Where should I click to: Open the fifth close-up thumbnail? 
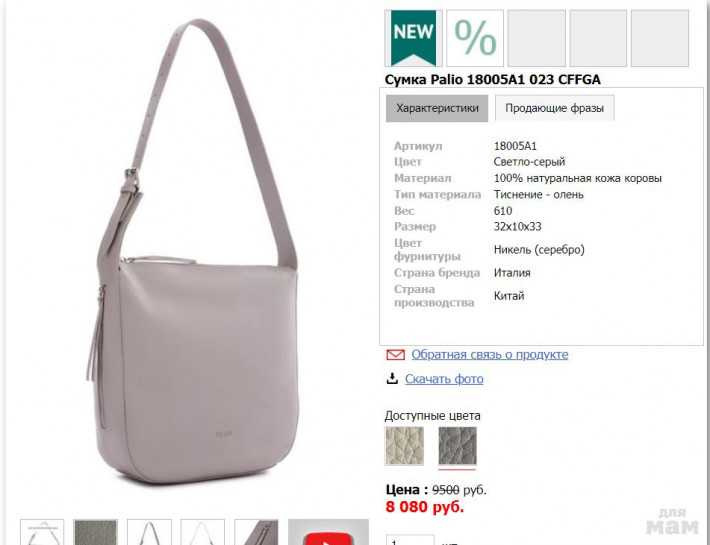[256, 532]
